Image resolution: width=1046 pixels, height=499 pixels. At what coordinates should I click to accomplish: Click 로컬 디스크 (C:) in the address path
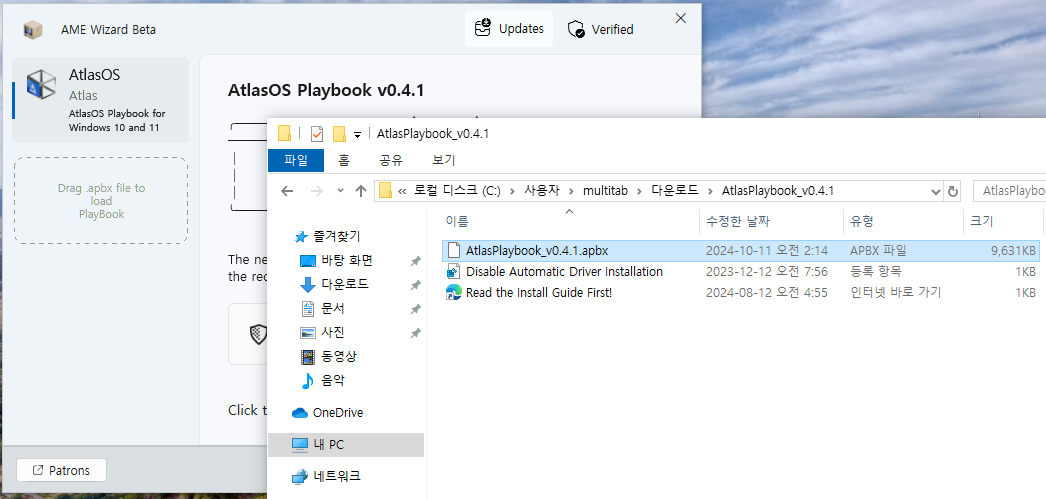(458, 191)
